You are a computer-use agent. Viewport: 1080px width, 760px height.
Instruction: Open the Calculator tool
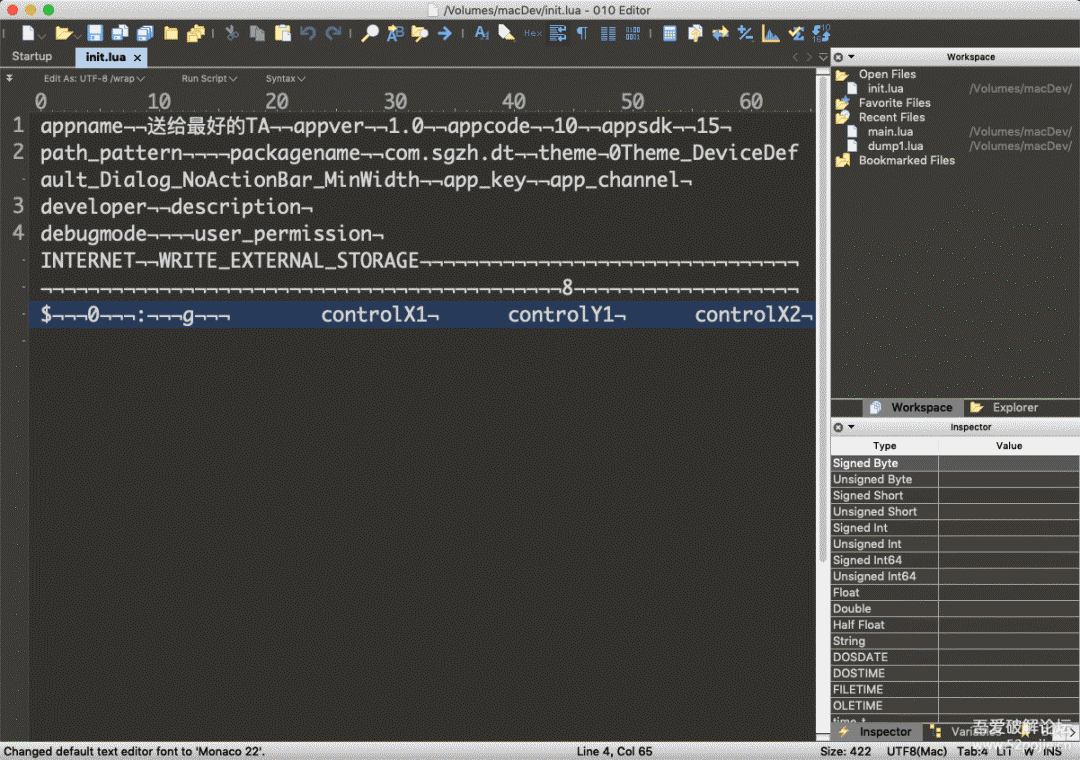(669, 33)
